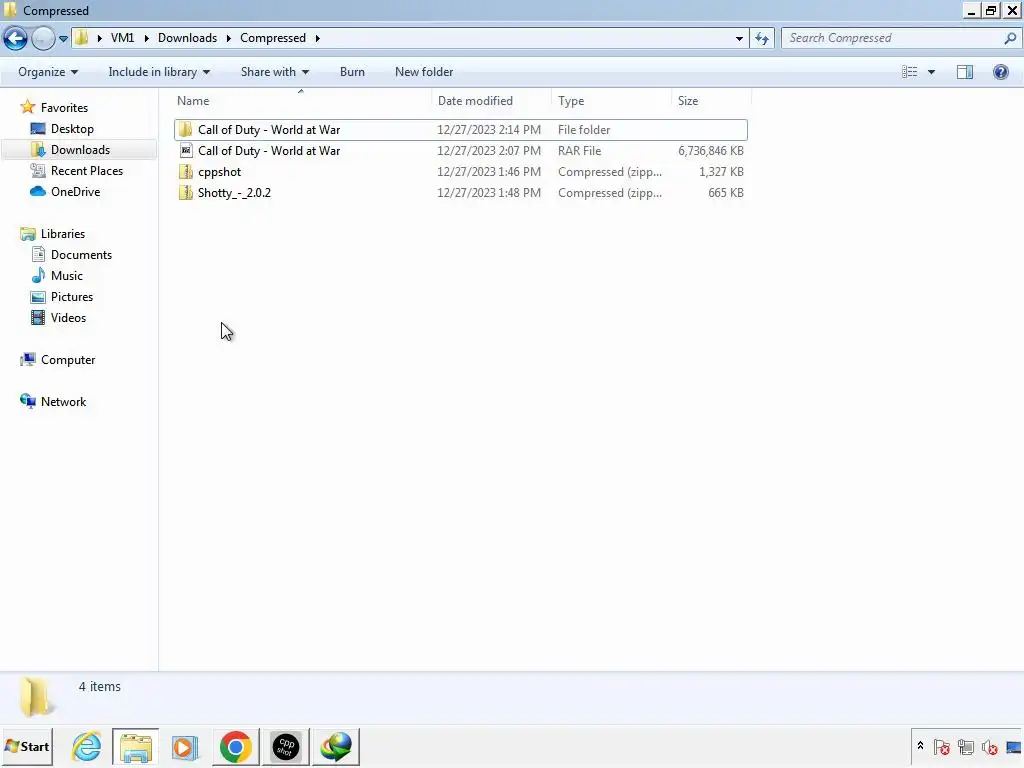Show hidden system tray icons
Image resolution: width=1024 pixels, height=768 pixels.
coord(920,746)
